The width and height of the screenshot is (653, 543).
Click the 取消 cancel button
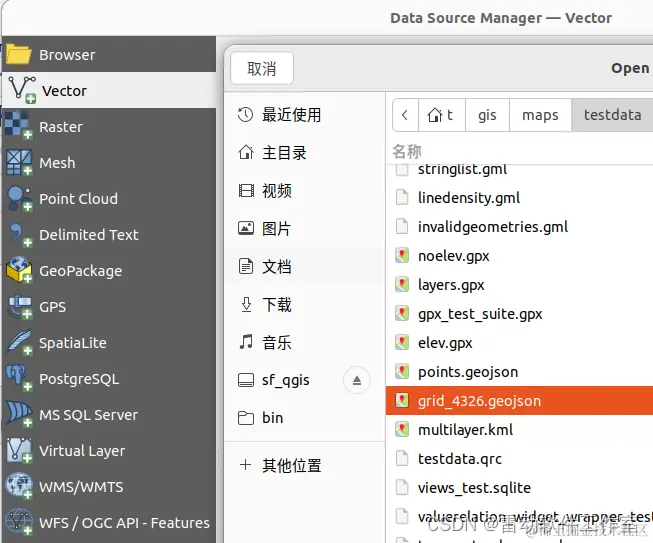262,68
